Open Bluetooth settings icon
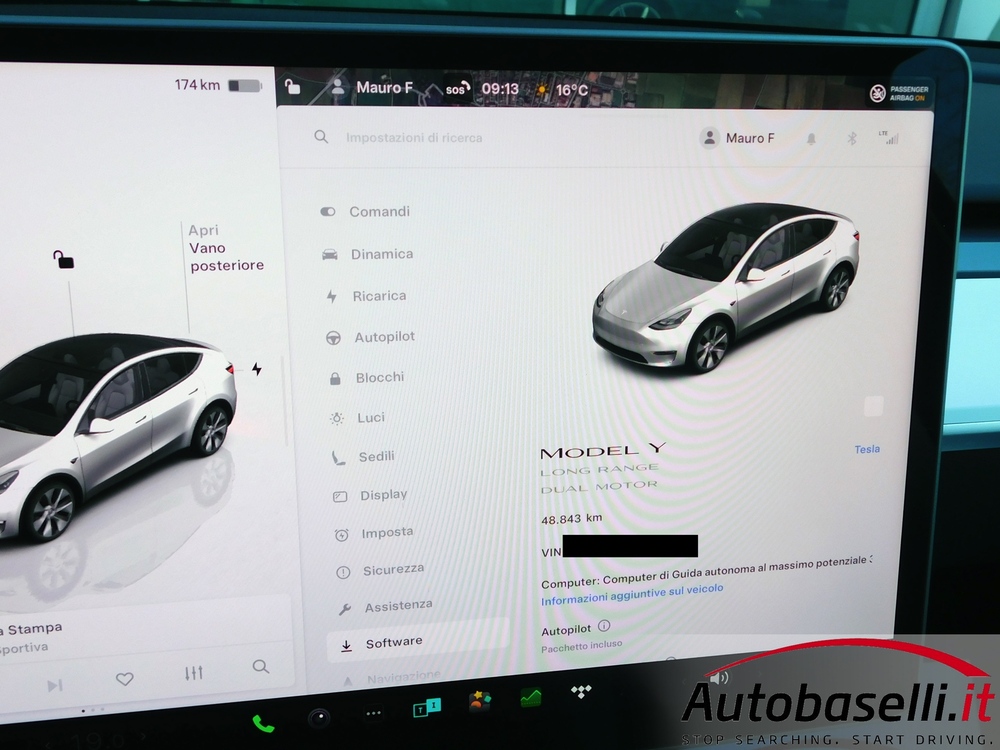The image size is (1000, 750). point(851,138)
